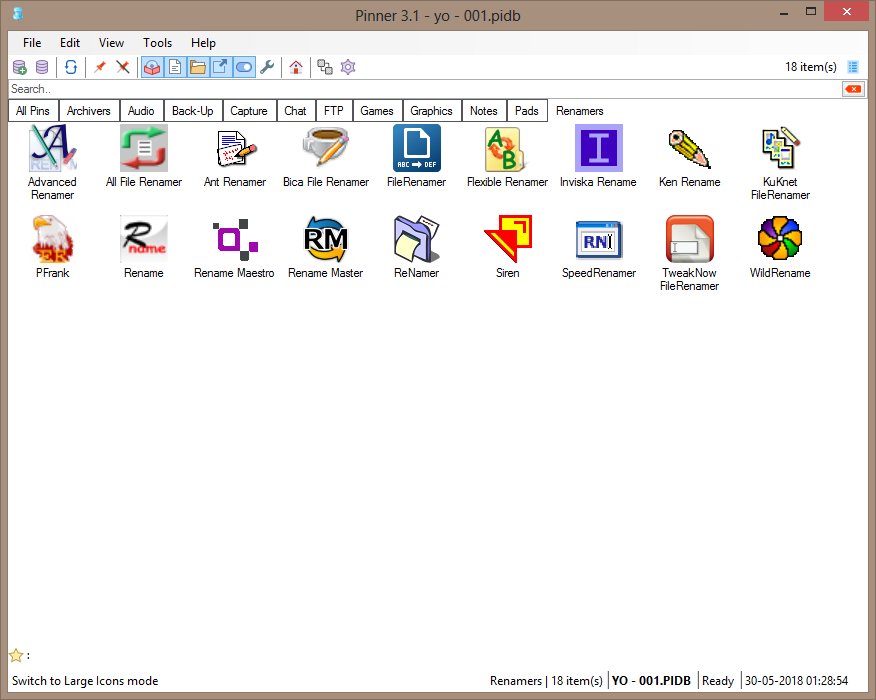
Task: Select the Inviska Rename pin
Action: click(599, 156)
